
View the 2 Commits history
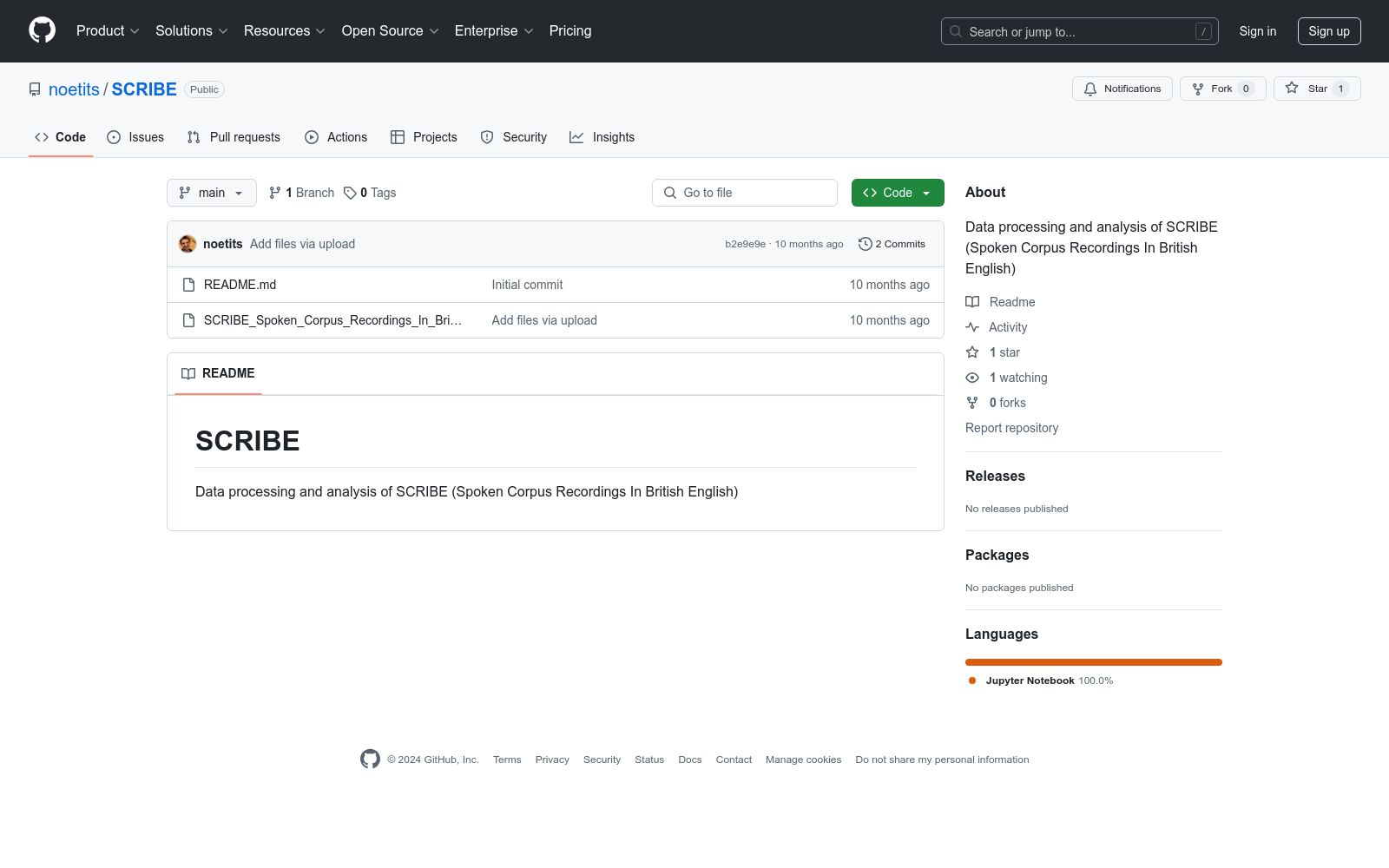point(892,244)
